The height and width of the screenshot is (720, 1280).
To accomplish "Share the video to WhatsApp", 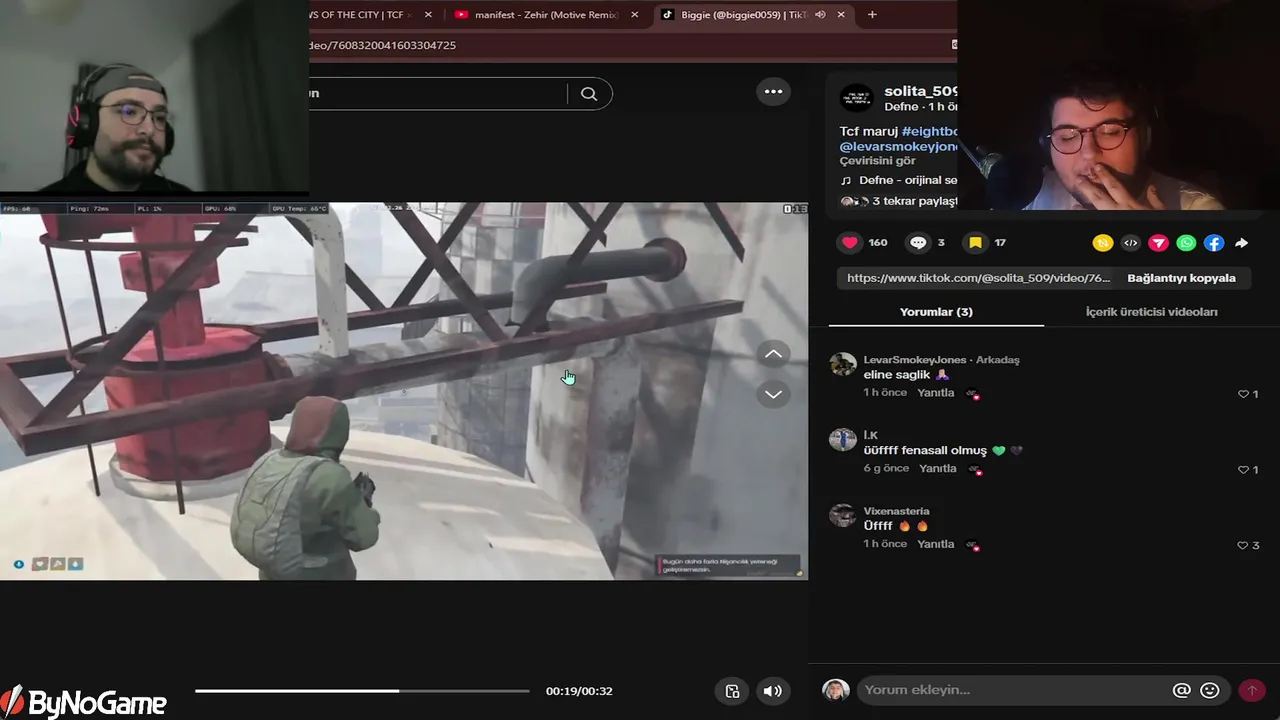I will tap(1186, 243).
